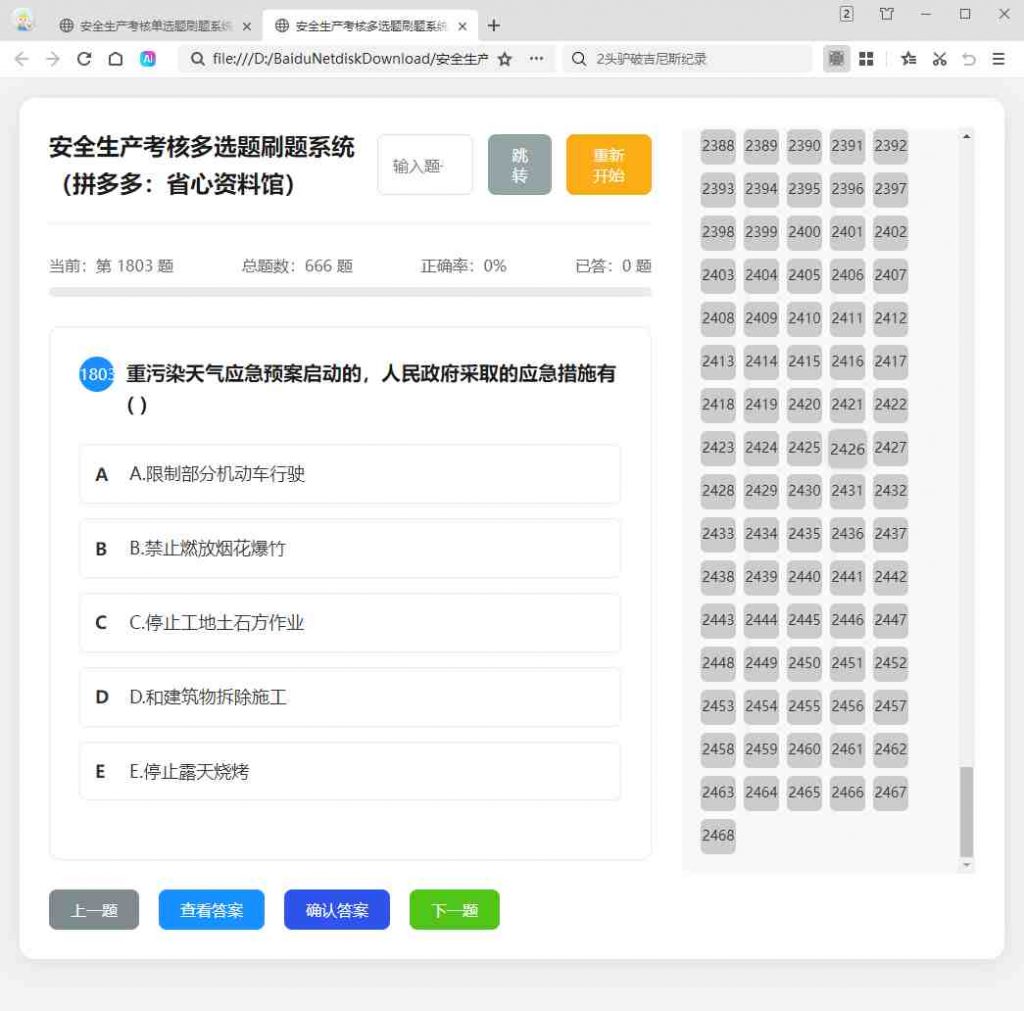Open the favorites bookmark icon on toolbar

[x=908, y=60]
